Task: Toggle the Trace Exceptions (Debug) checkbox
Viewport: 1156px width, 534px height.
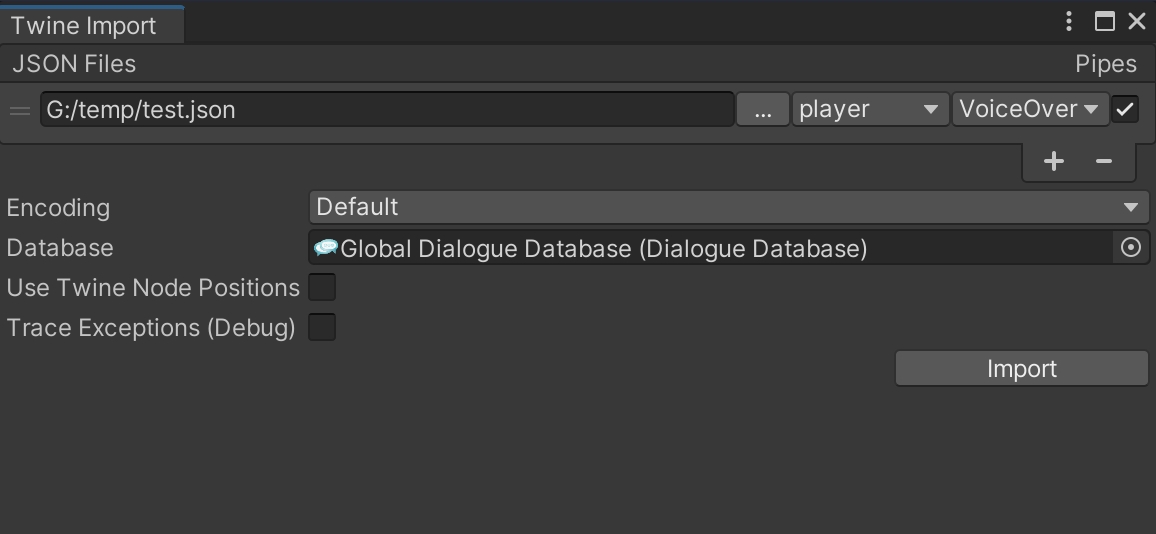Action: coord(322,328)
